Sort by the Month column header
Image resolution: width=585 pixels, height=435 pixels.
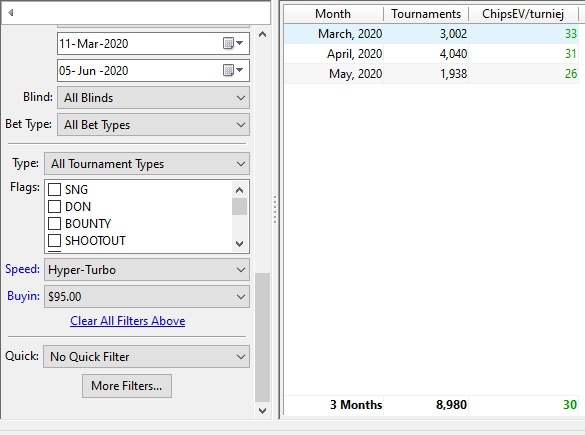pos(333,14)
